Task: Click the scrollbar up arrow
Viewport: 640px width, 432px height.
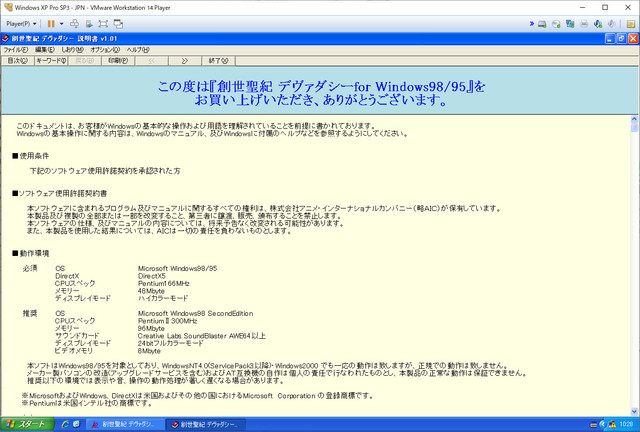Action: point(634,119)
